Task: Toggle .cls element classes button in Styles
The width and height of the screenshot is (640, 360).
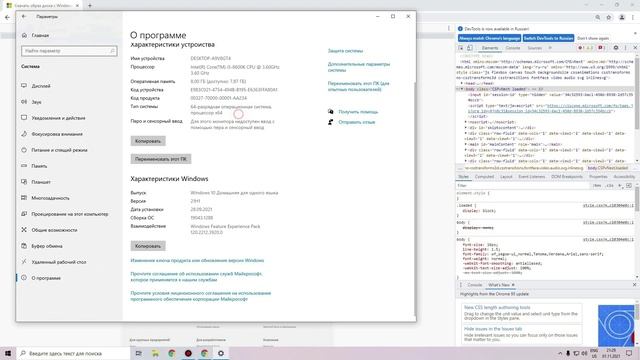Action: click(x=609, y=186)
